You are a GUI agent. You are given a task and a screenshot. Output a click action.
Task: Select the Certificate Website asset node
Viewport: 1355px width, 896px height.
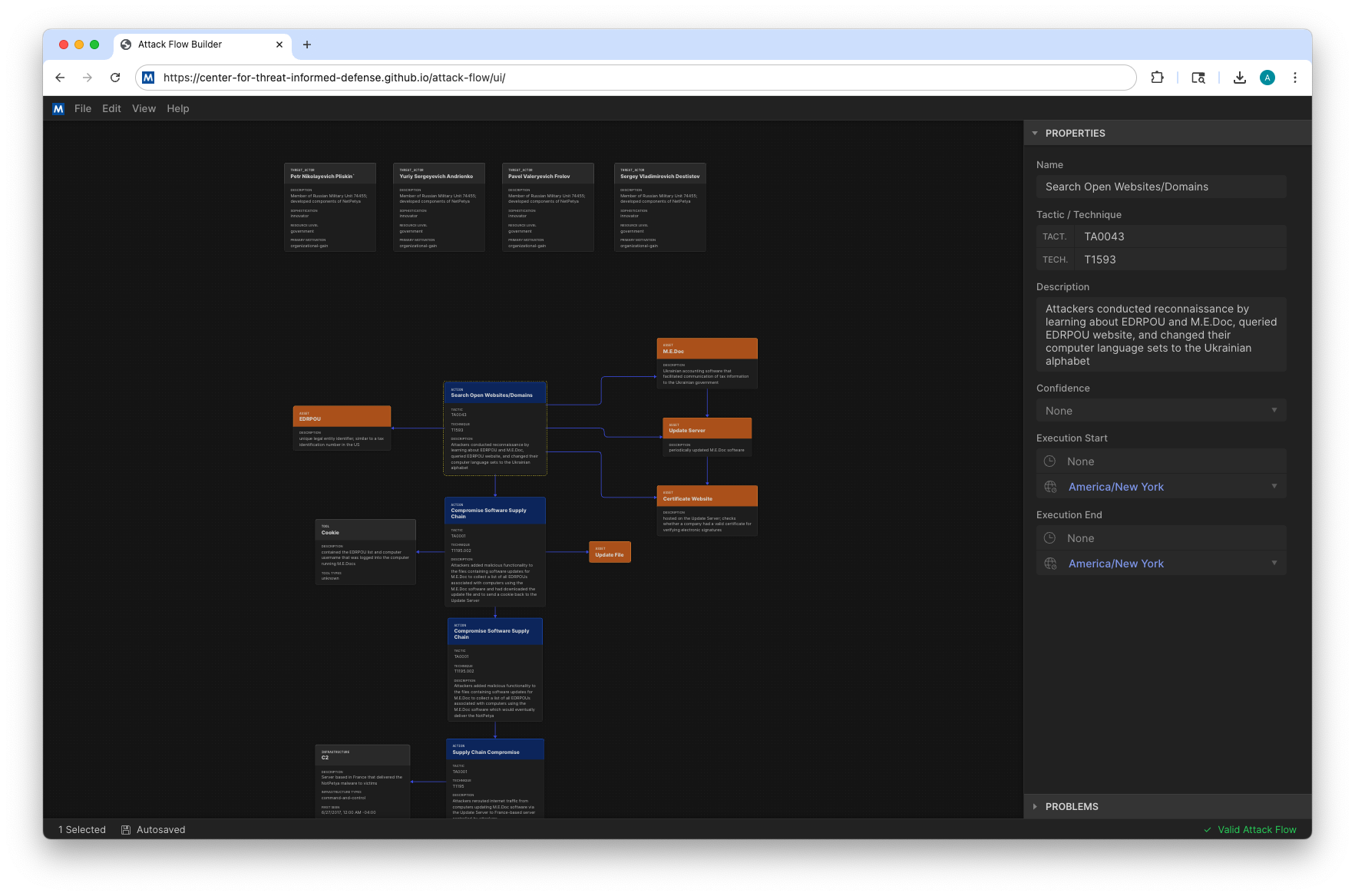tap(707, 511)
